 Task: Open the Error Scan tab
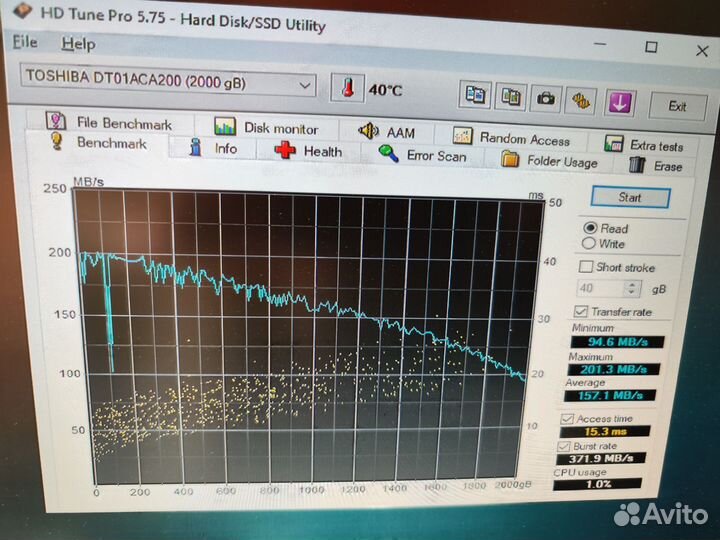422,155
